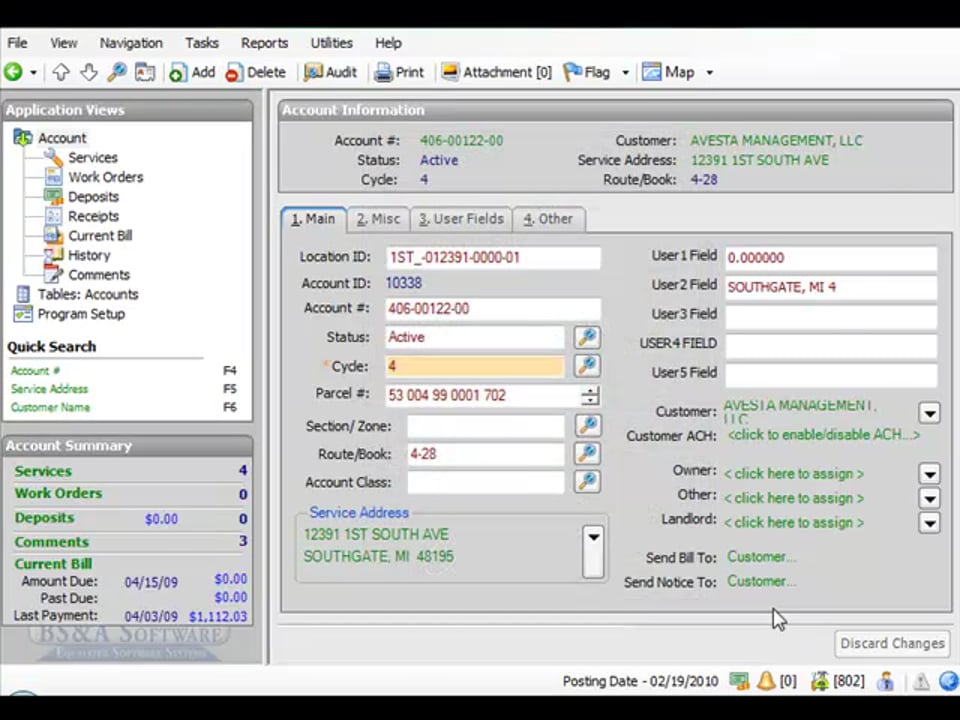960x720 pixels.
Task: Switch to the 3. User Fields tab
Action: (460, 219)
